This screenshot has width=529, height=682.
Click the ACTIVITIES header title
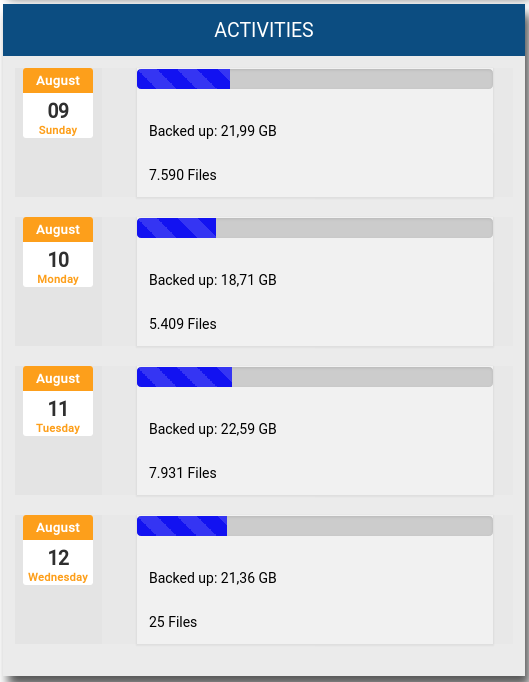(264, 30)
